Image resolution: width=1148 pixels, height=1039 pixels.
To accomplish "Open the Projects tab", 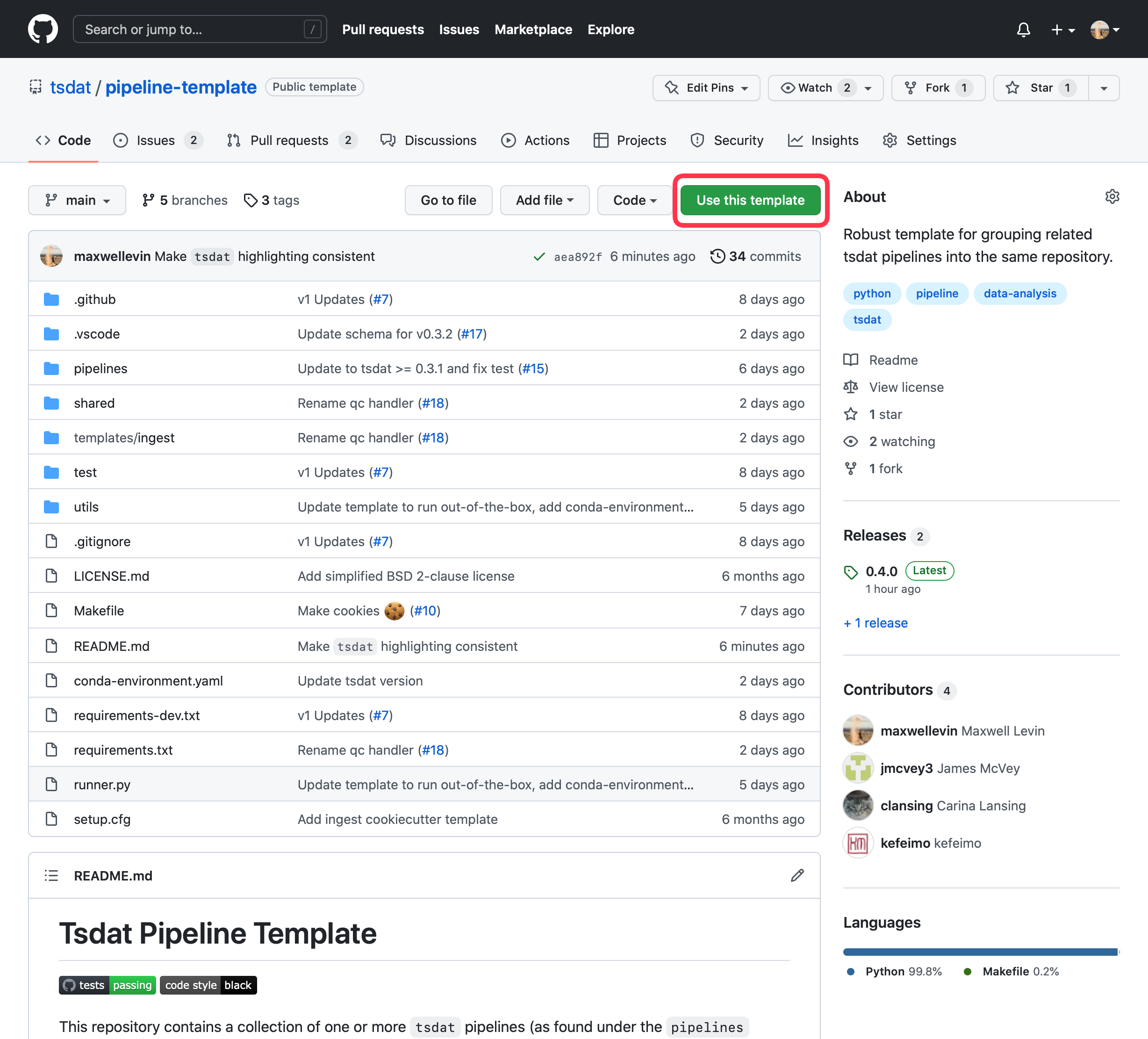I will [x=629, y=140].
